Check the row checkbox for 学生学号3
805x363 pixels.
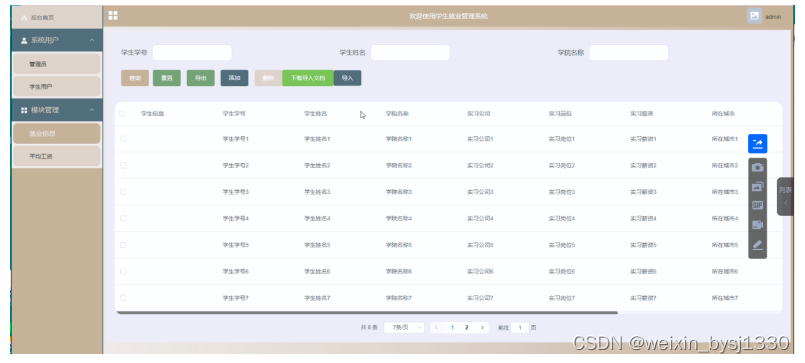[x=123, y=192]
